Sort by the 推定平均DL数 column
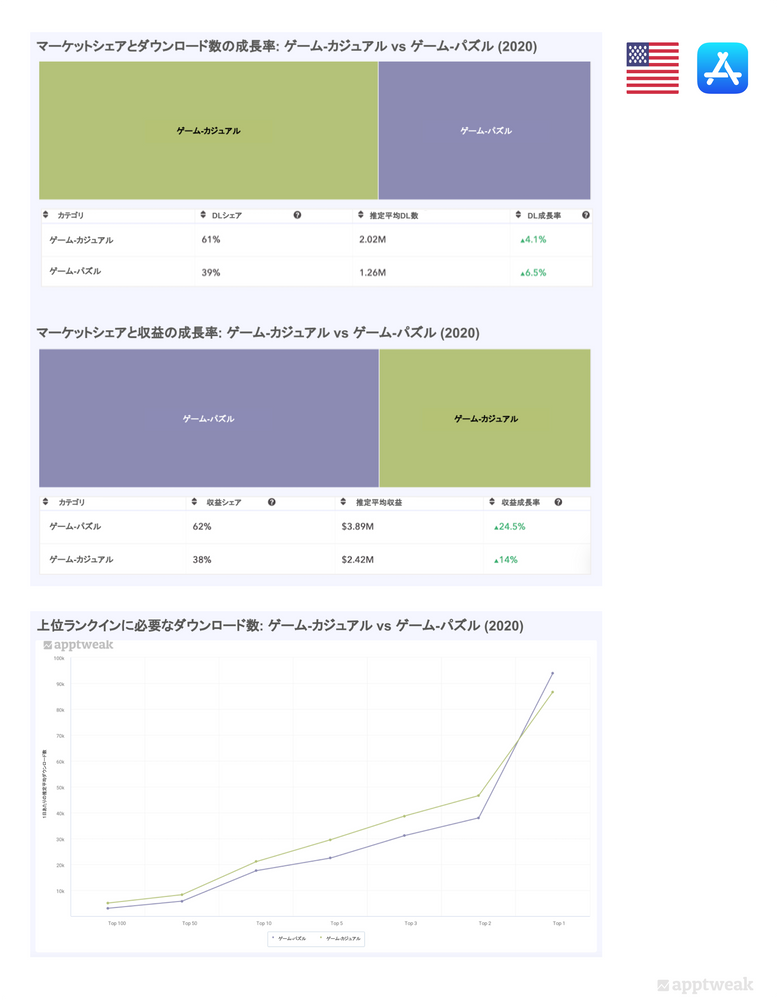The image size is (777, 1000). (360, 215)
